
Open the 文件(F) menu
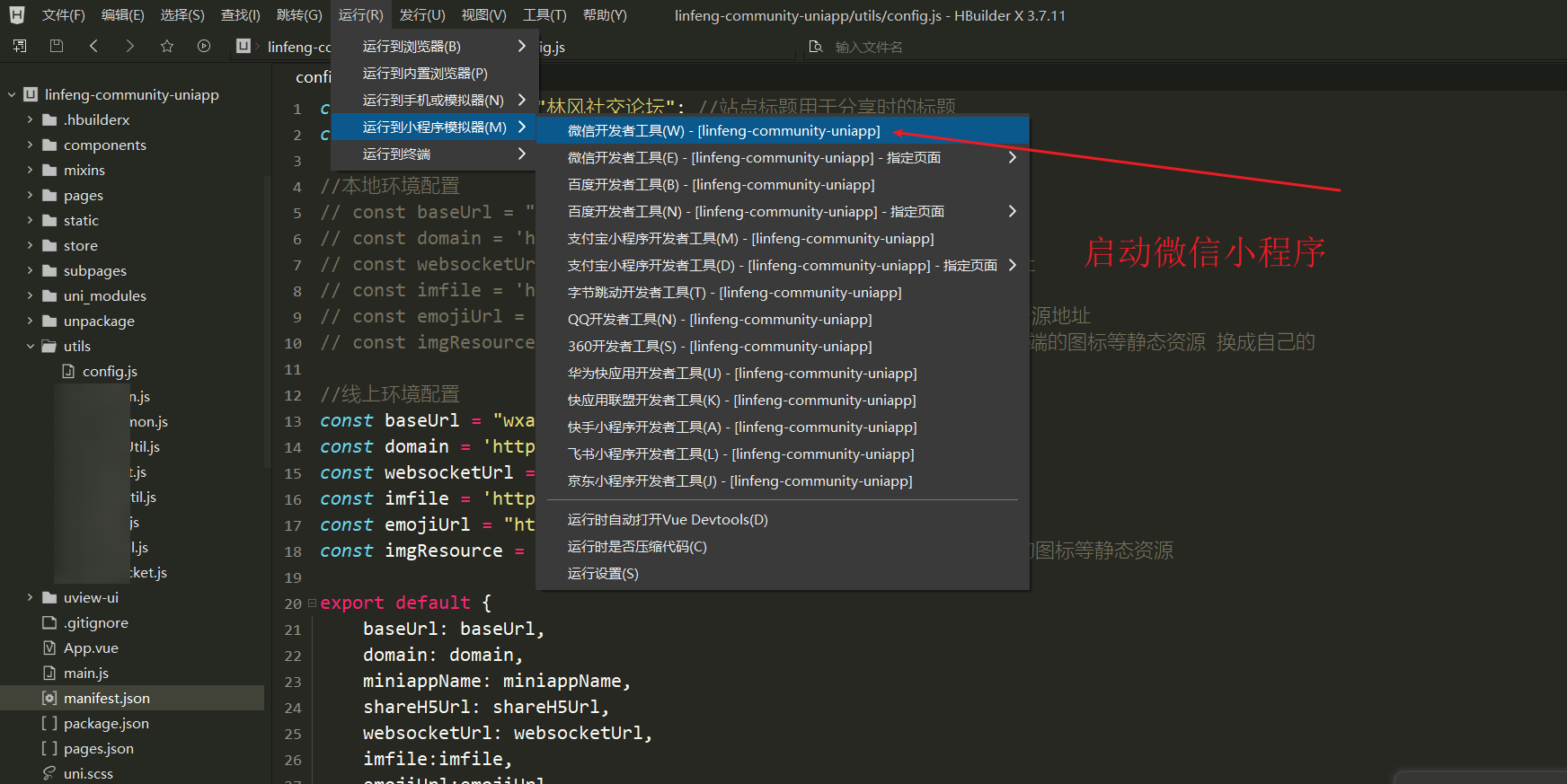(x=63, y=15)
